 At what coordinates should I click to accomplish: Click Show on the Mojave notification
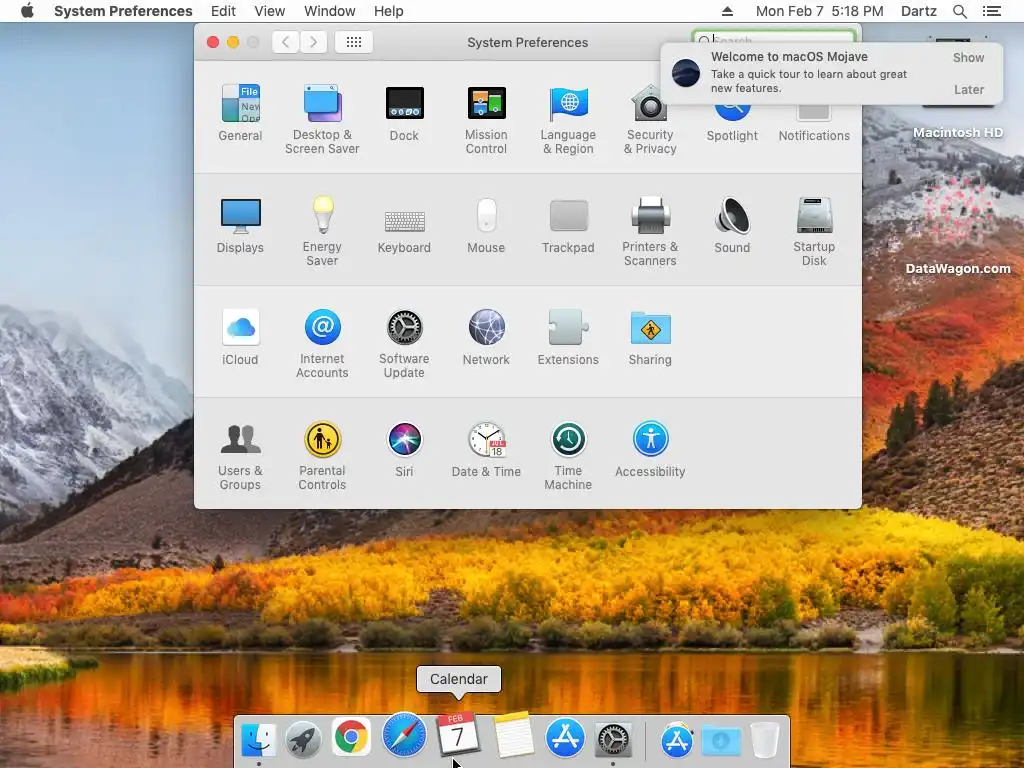(968, 57)
